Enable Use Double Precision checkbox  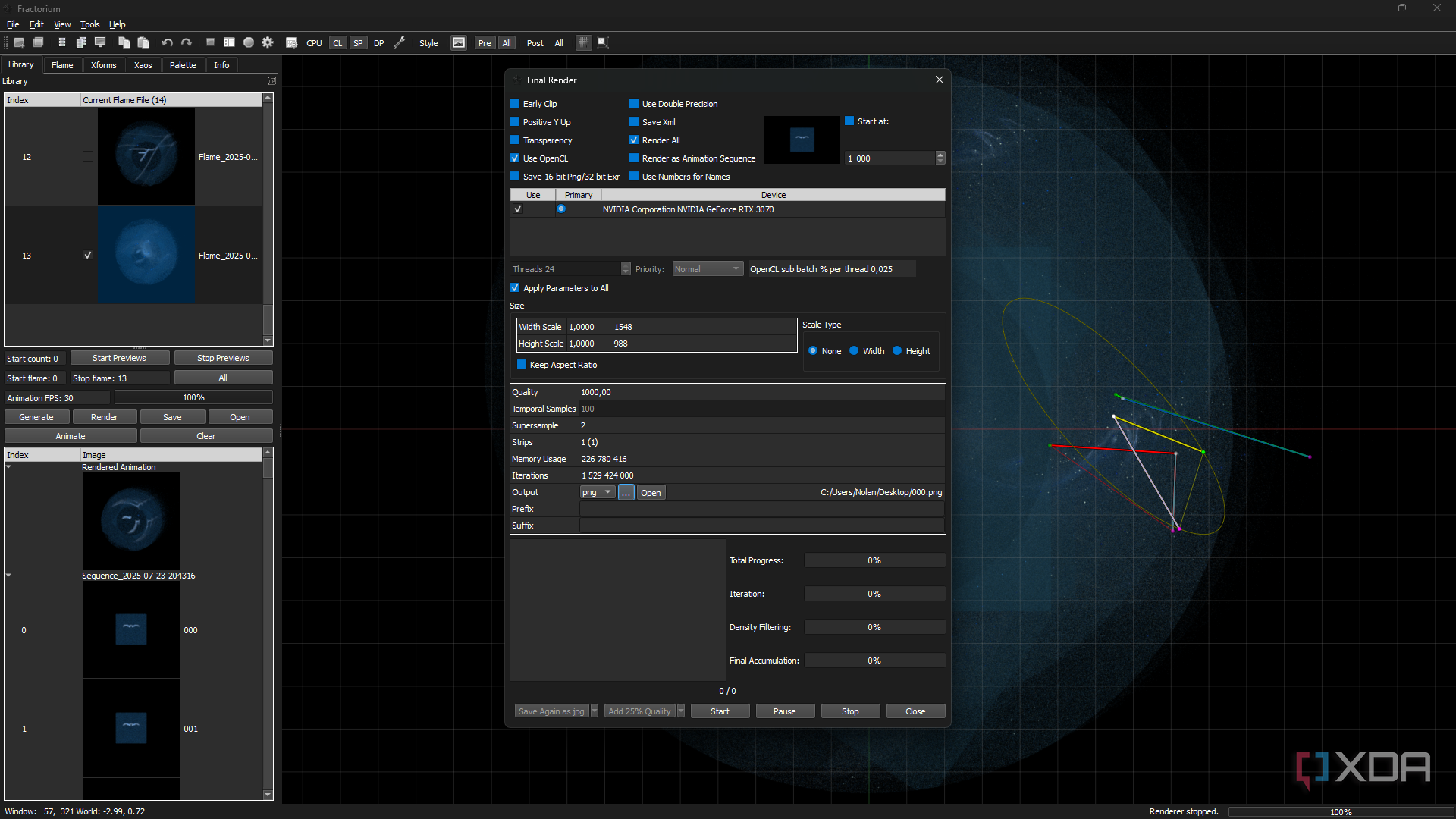tap(634, 104)
